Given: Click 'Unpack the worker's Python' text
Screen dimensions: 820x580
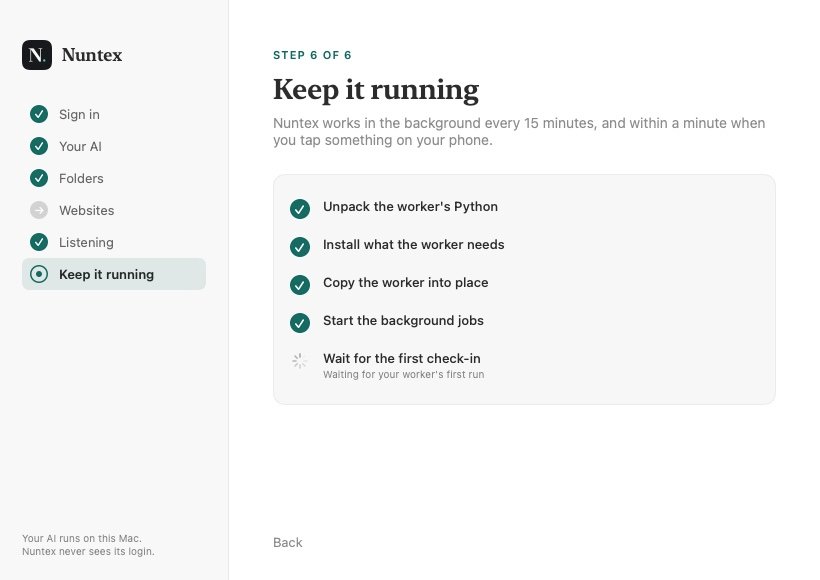Looking at the screenshot, I should 410,207.
